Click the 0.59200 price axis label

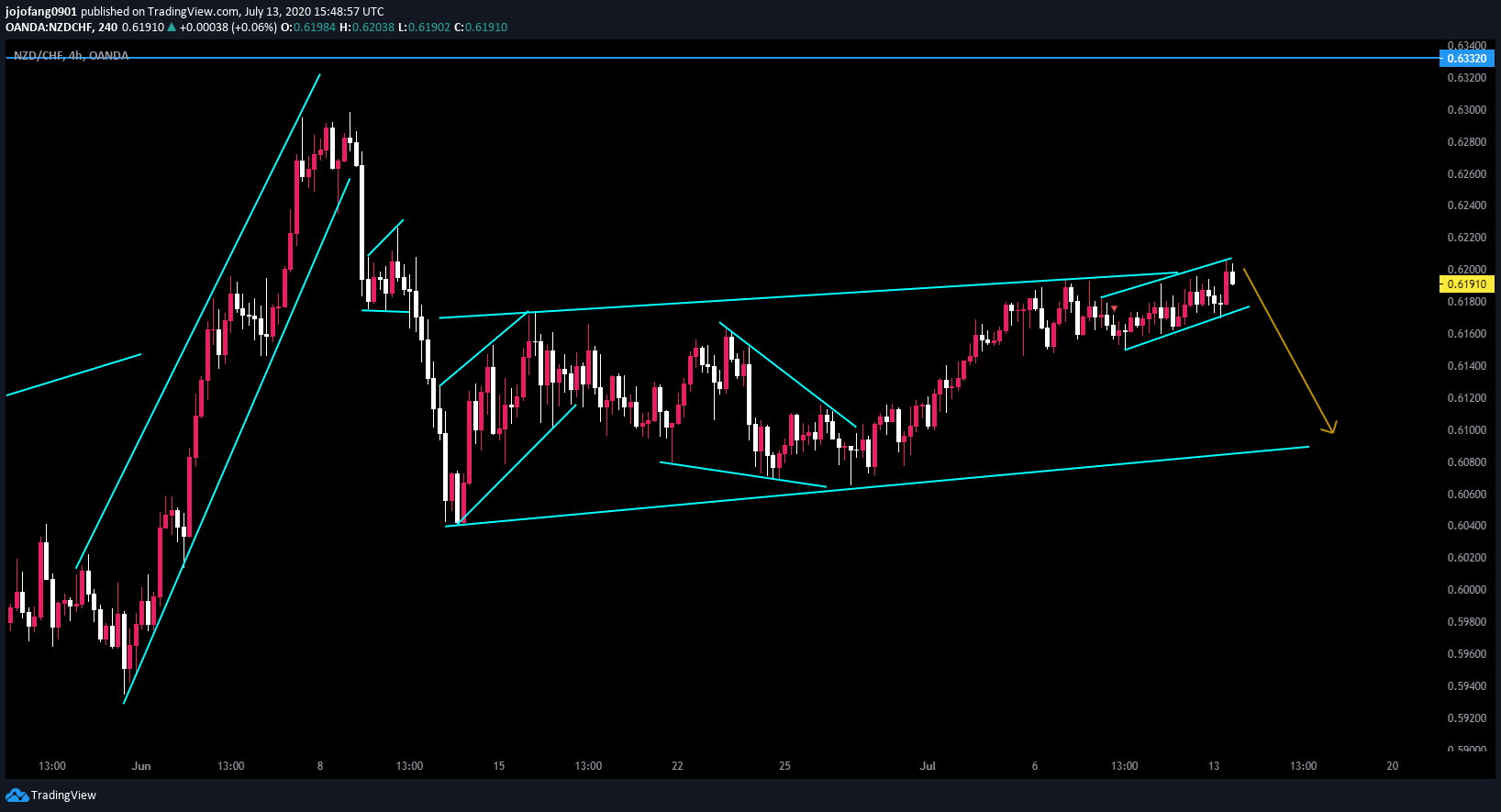1466,718
